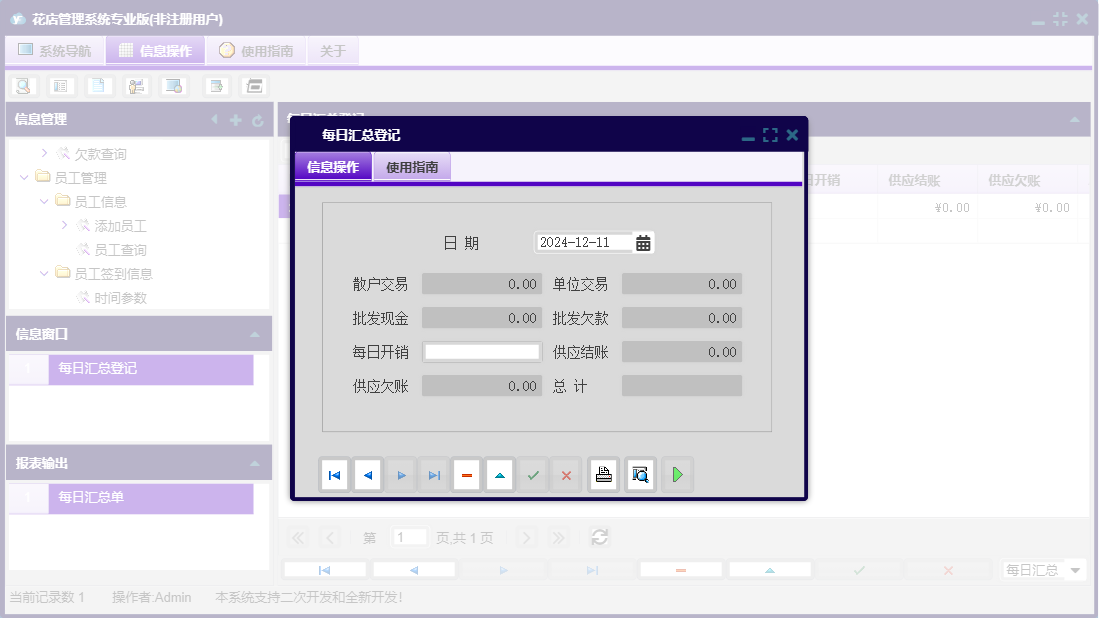Screen dimensions: 1099x618
Task: Open the calendar icon beside the date field
Action: click(x=645, y=242)
